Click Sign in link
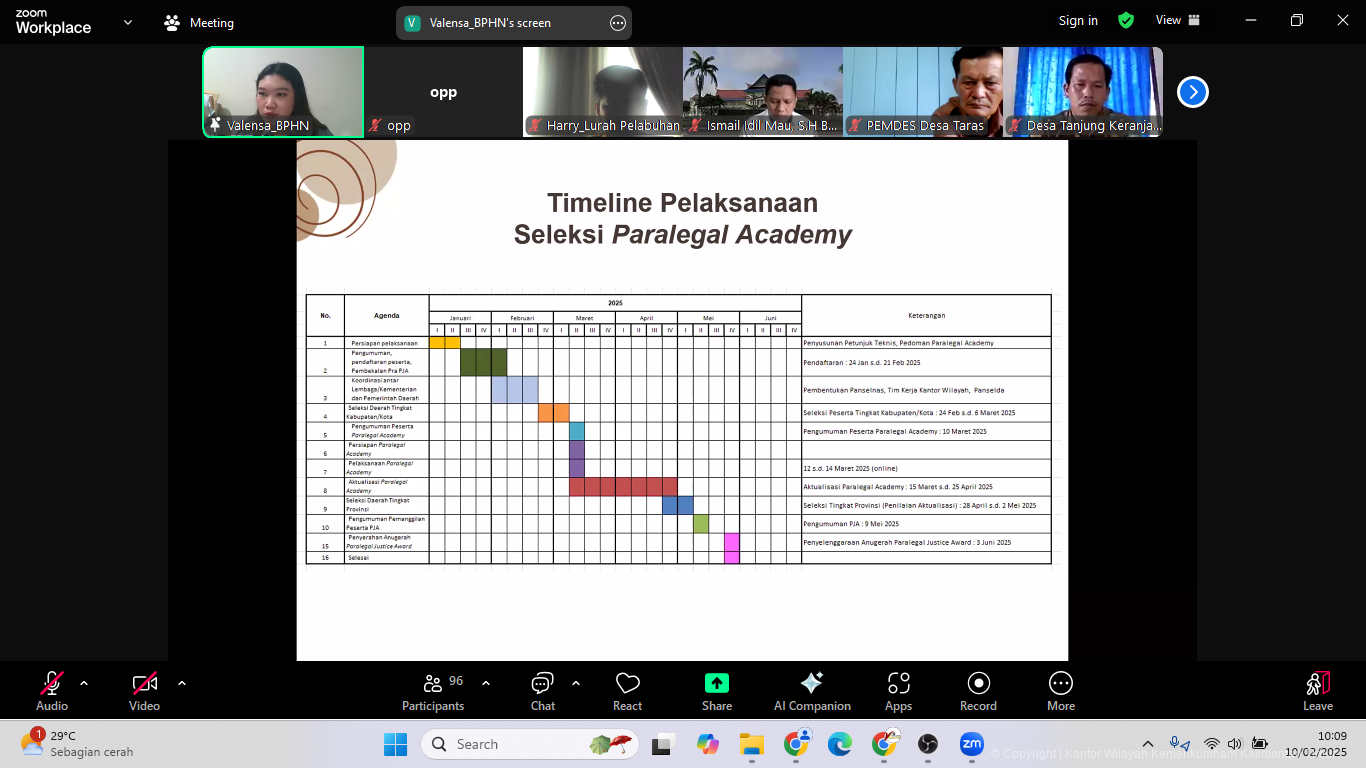Screen dimensions: 1366x768 click(x=1078, y=20)
